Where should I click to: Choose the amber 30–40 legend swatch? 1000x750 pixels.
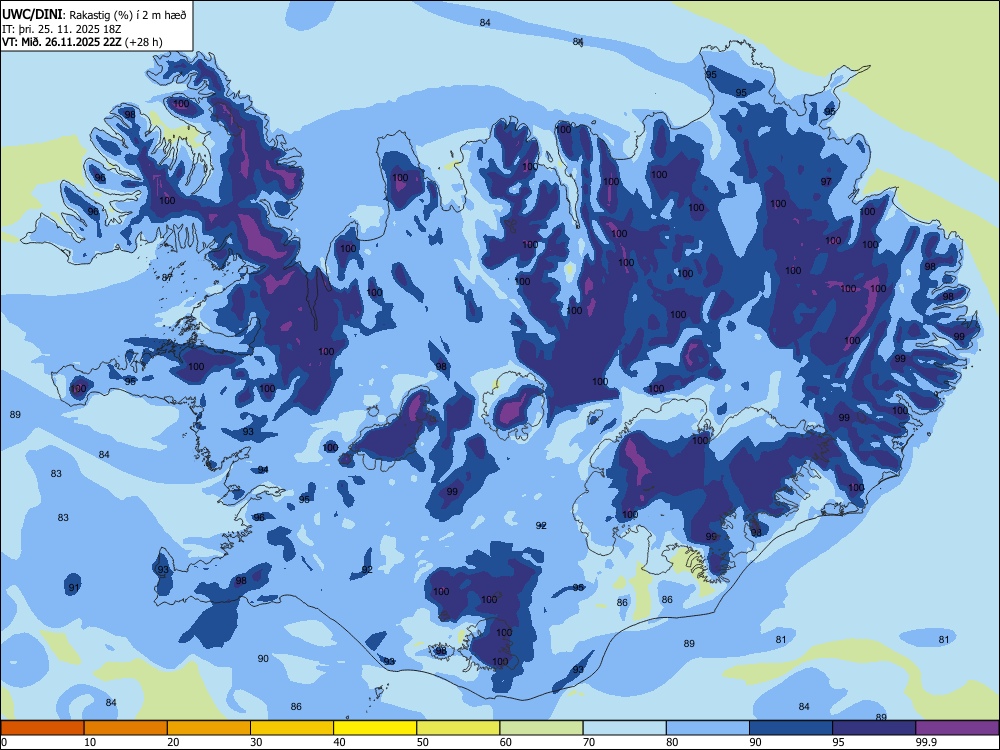(x=292, y=728)
